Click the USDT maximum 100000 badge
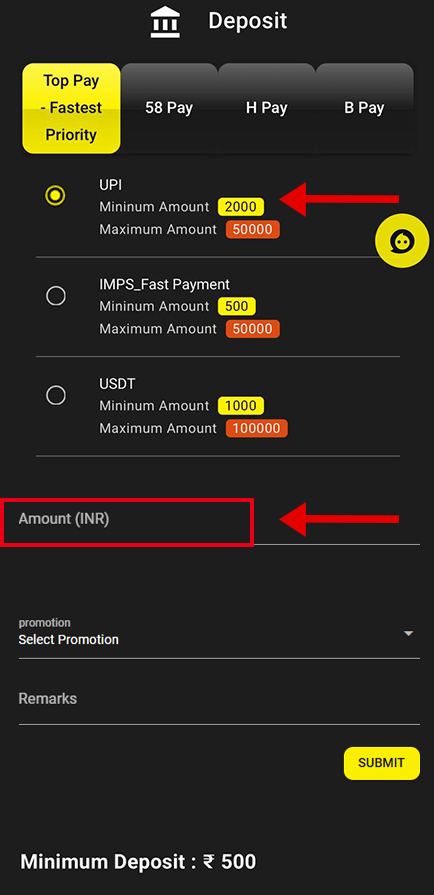The image size is (434, 895). (x=256, y=428)
